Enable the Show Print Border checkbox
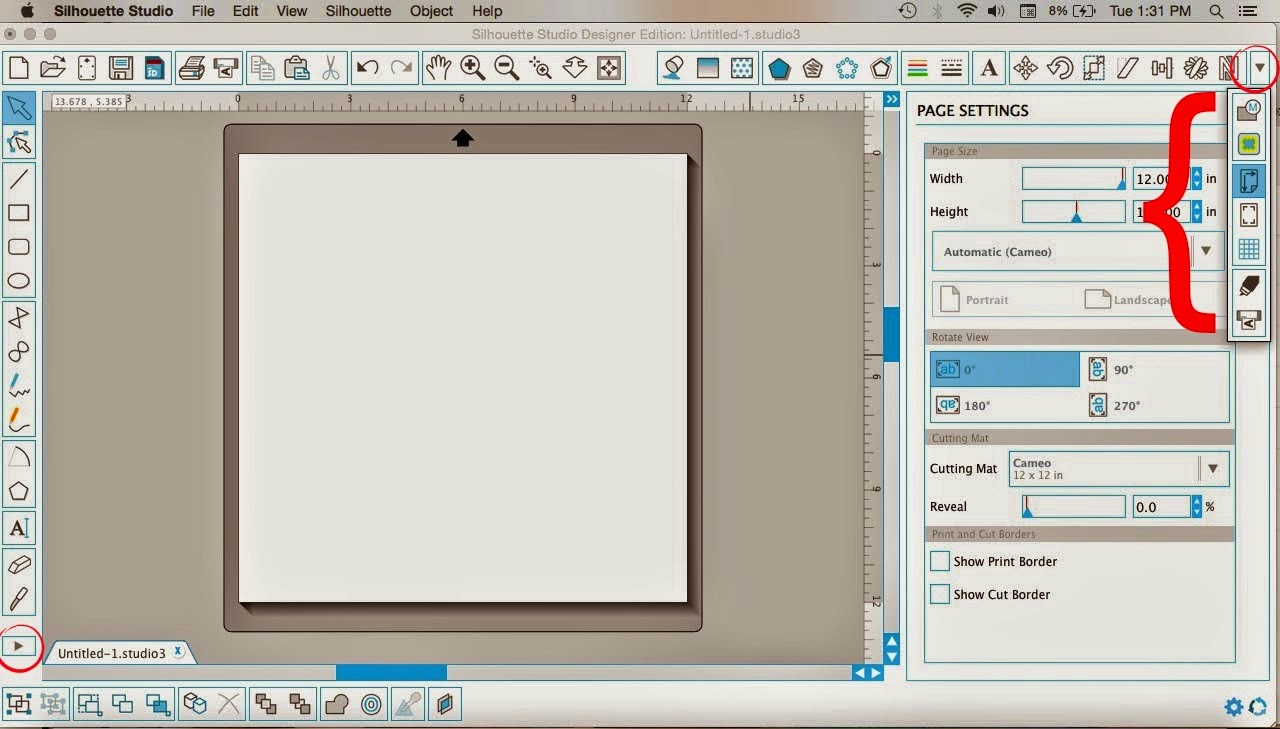 (940, 561)
